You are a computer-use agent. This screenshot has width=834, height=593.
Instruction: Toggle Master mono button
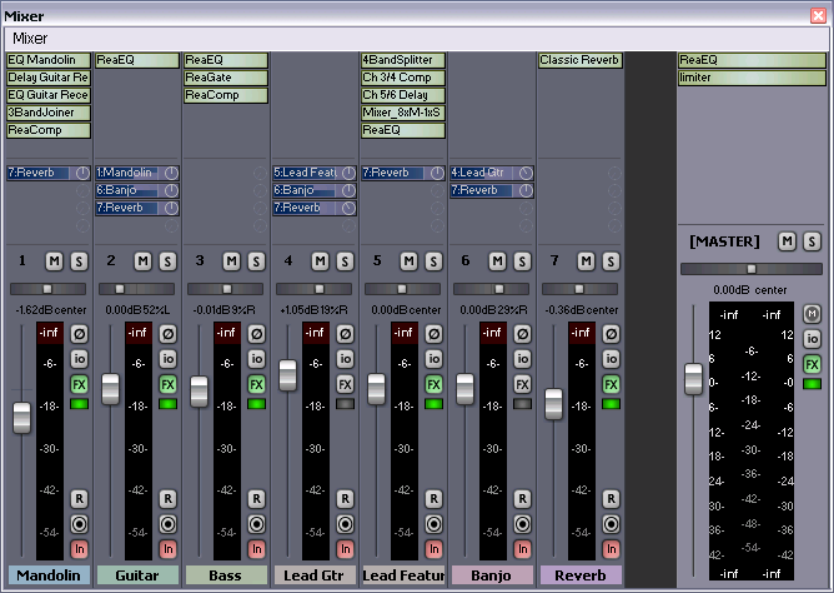tap(812, 314)
